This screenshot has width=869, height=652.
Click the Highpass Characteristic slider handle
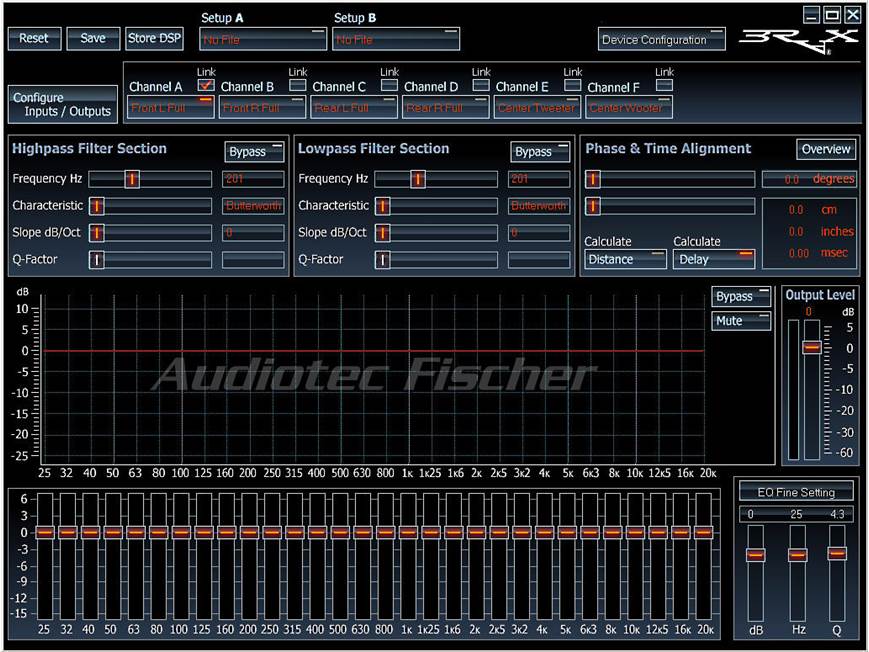pyautogui.click(x=96, y=206)
